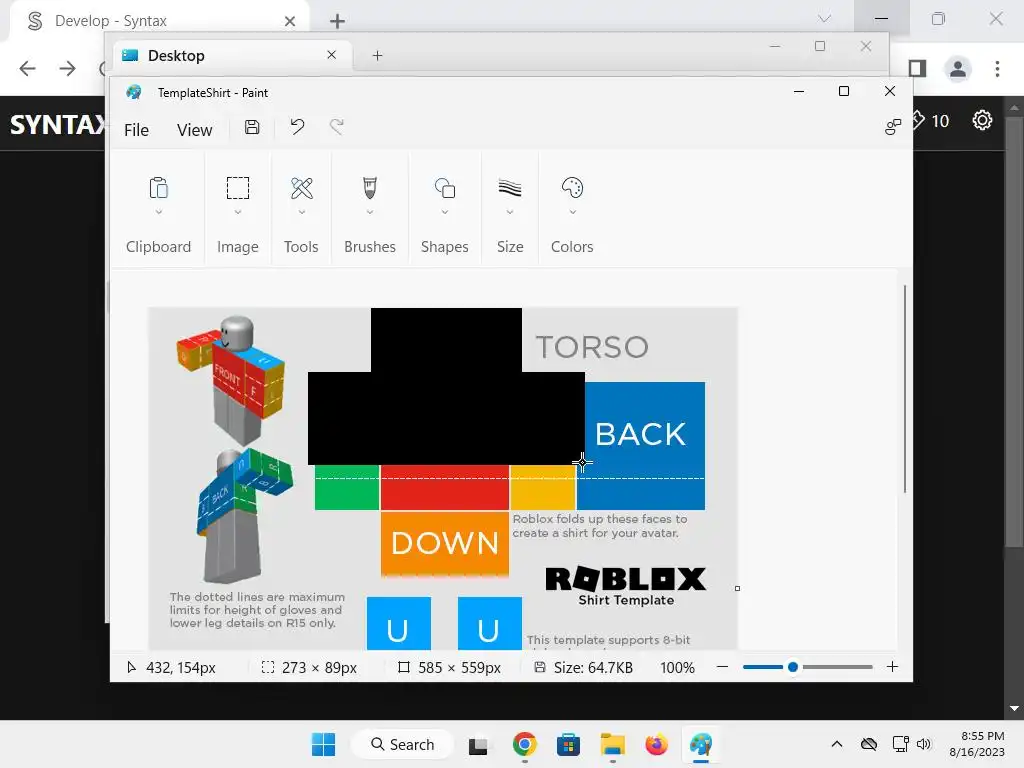Click the Clipboard paste icon
The width and height of the screenshot is (1024, 768).
[x=159, y=188]
